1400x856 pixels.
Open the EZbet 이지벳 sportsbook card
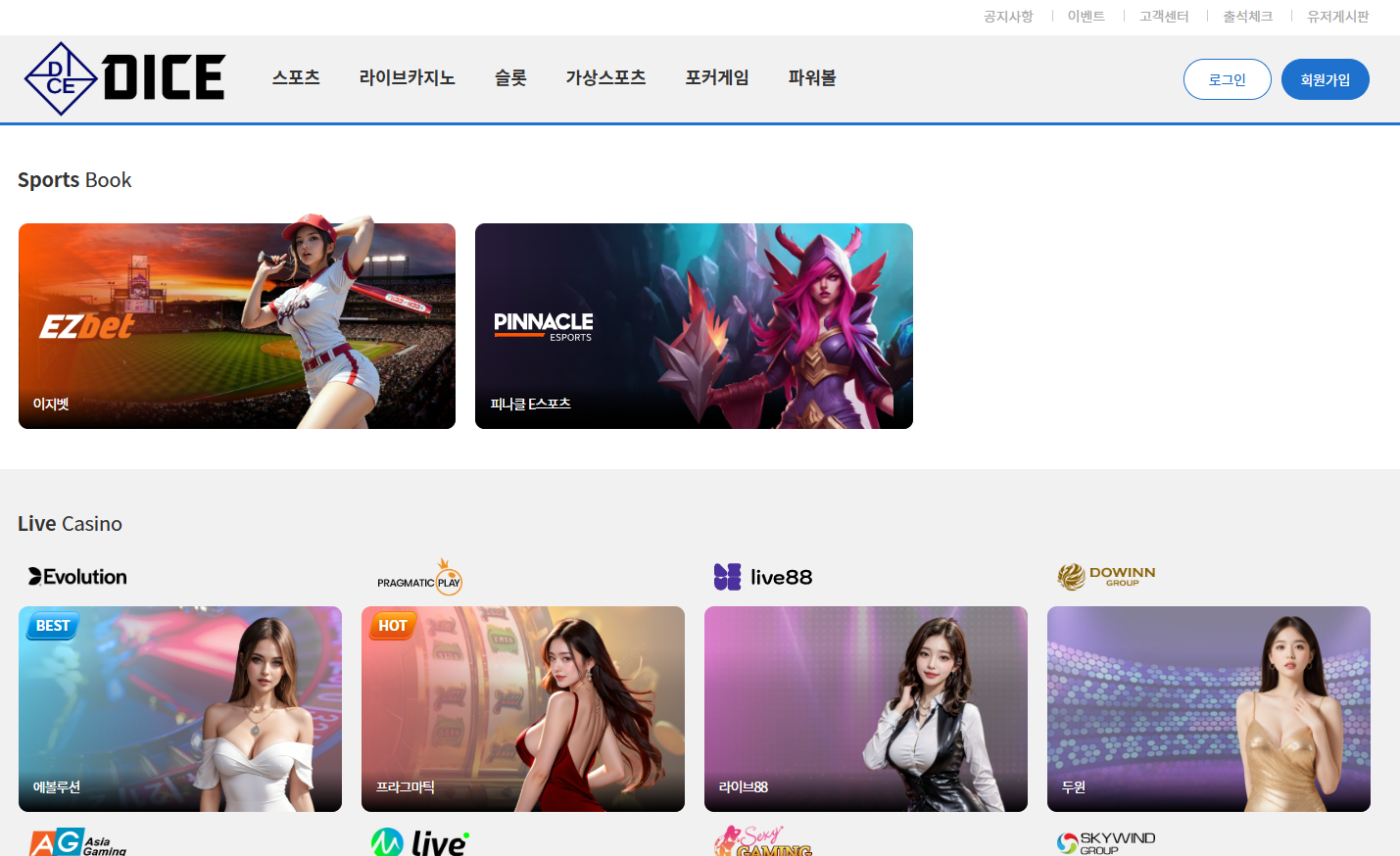pos(237,326)
